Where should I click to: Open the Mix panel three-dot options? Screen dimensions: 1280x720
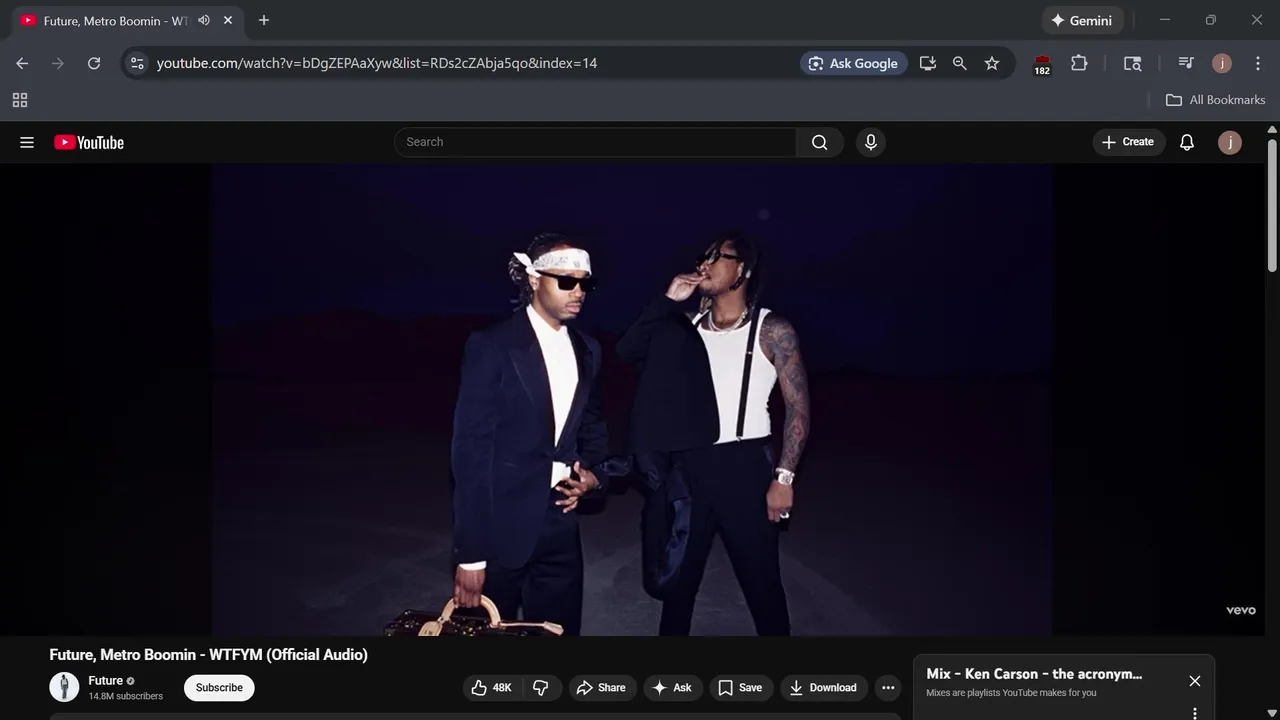1195,713
